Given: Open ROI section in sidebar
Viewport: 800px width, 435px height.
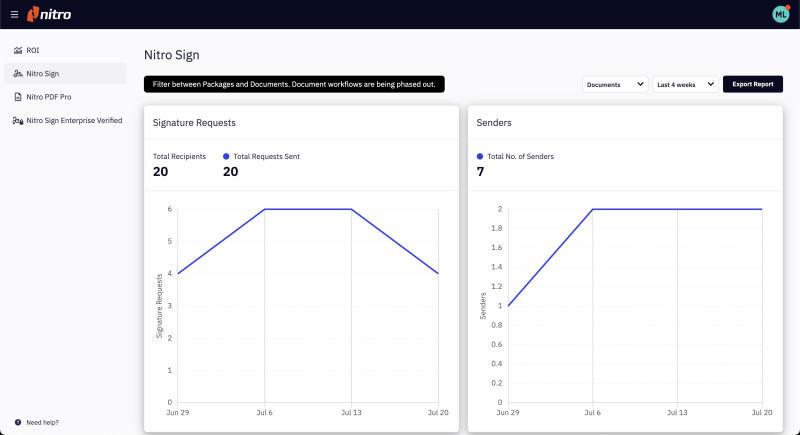Looking at the screenshot, I should 66,50.
